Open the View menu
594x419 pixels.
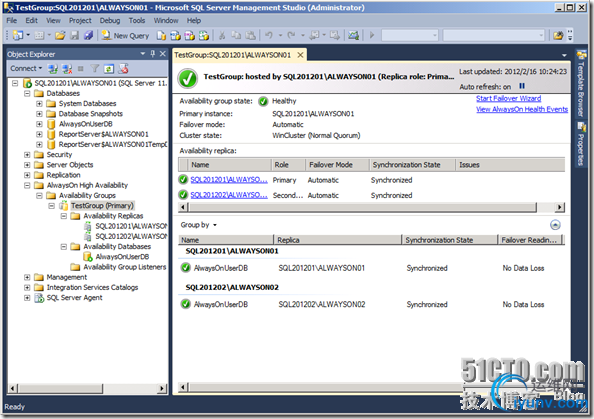click(53, 20)
